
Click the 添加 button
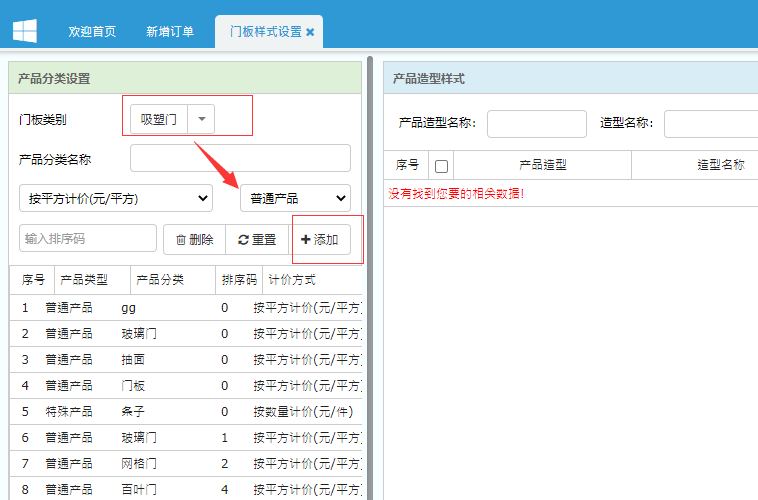pos(320,239)
